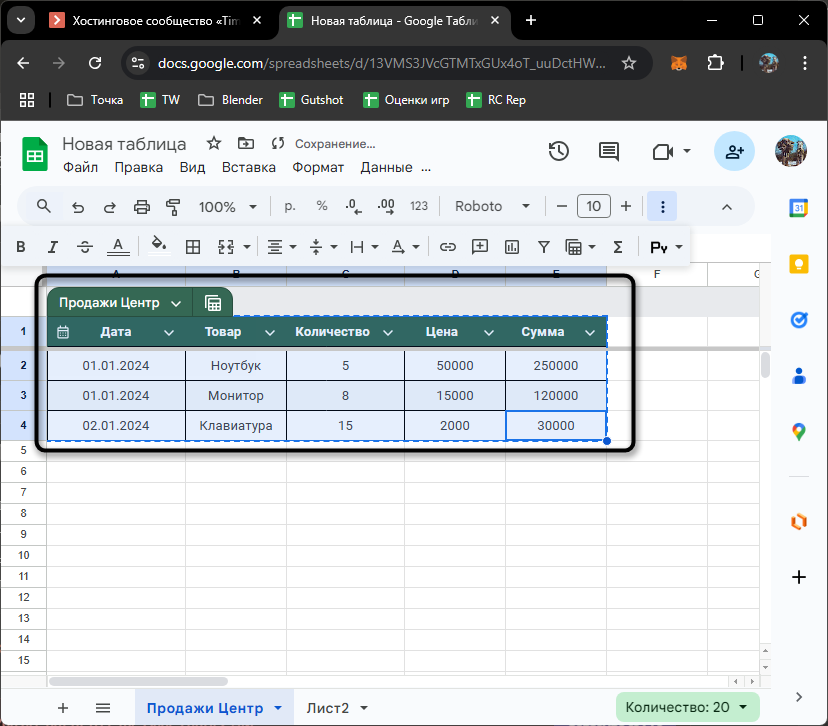
Task: Open the text color picker
Action: pos(118,247)
